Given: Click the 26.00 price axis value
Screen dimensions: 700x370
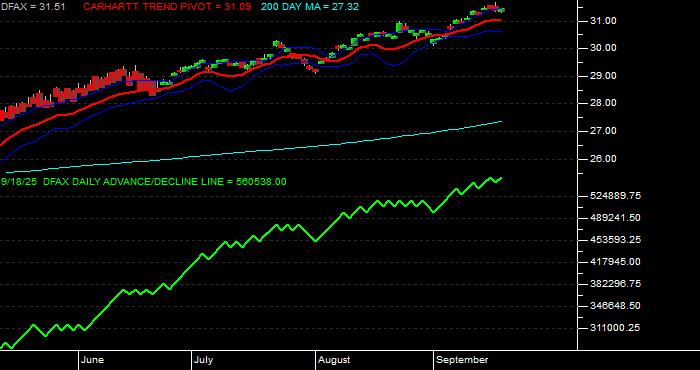Looking at the screenshot, I should click(604, 159).
